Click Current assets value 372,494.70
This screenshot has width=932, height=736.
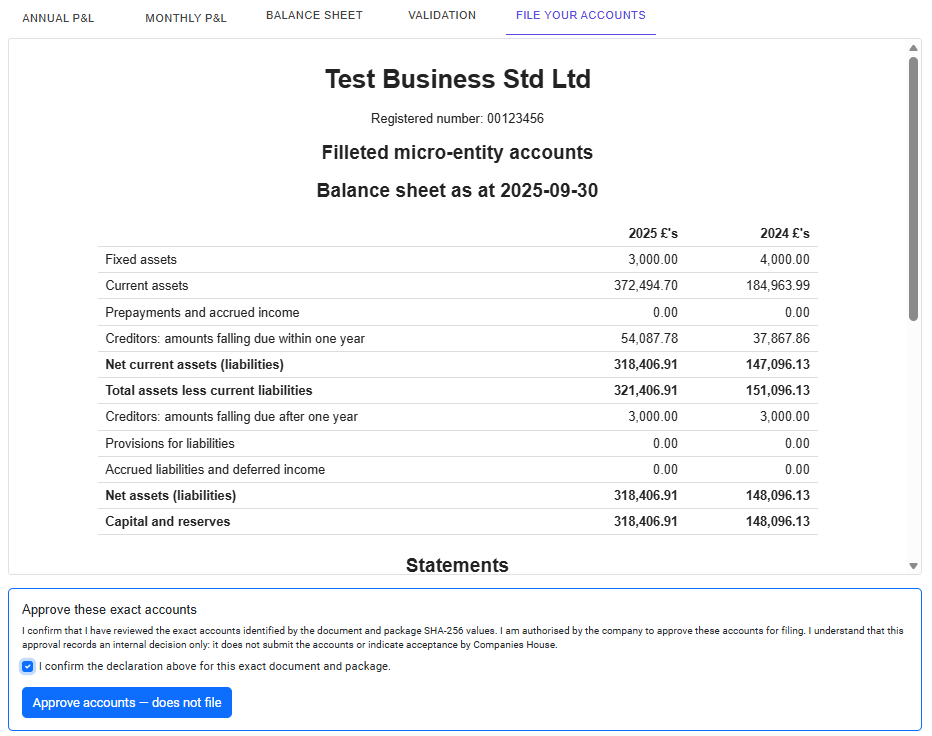646,286
